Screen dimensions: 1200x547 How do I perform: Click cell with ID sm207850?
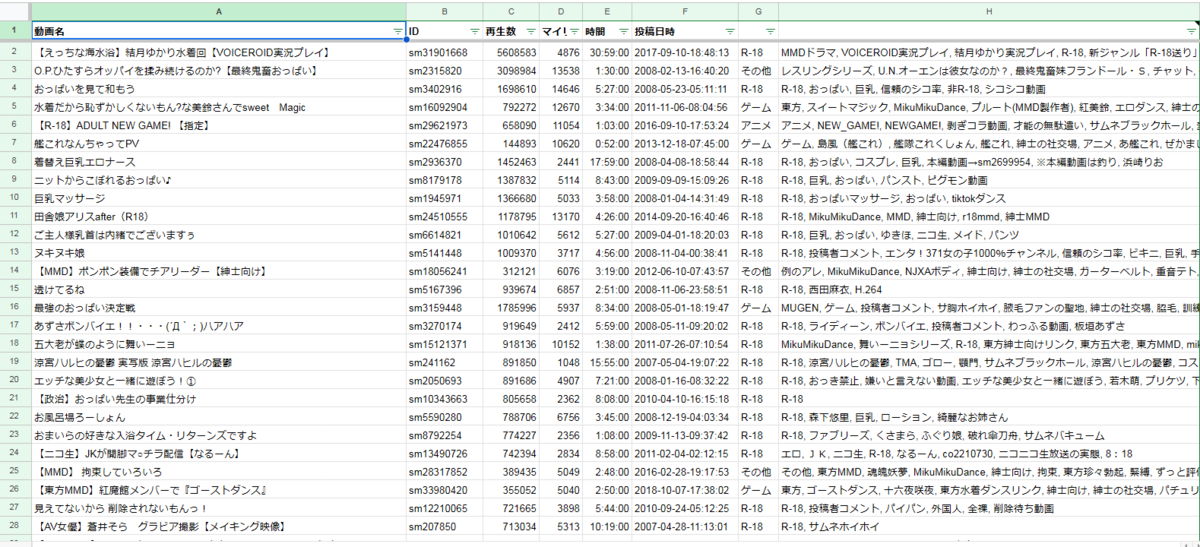pos(444,524)
